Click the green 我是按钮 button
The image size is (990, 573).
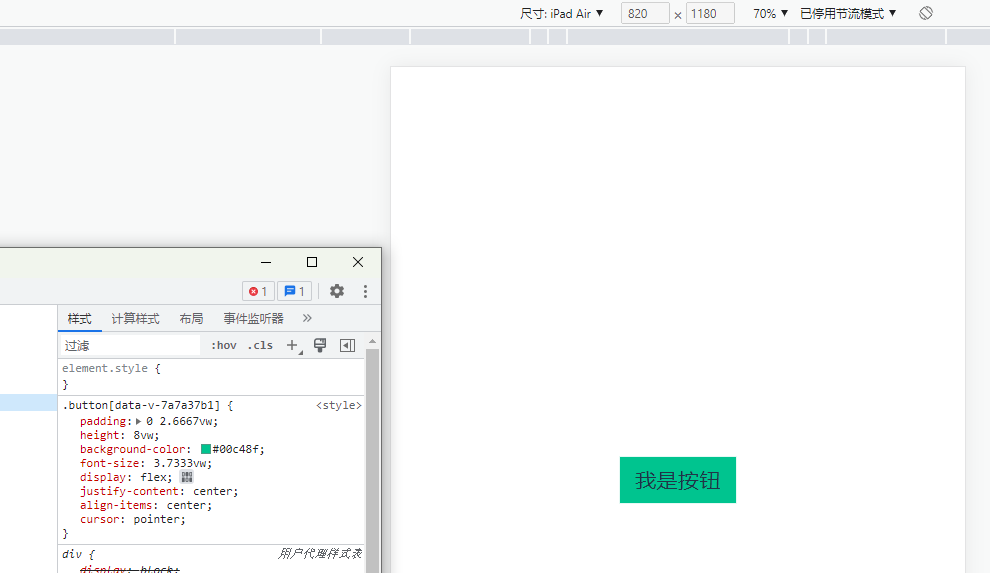tap(677, 480)
